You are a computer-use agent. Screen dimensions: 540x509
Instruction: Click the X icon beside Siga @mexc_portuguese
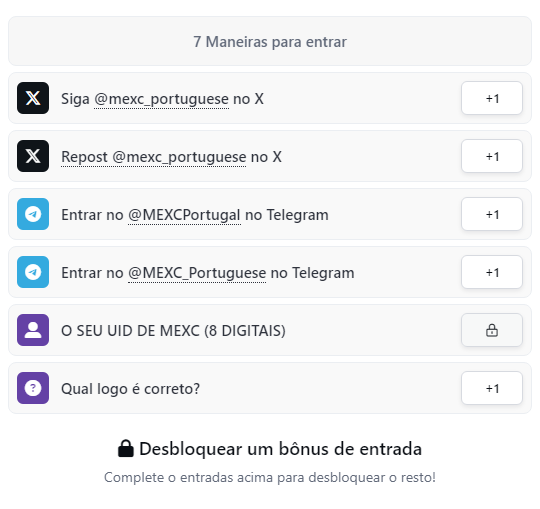click(33, 98)
